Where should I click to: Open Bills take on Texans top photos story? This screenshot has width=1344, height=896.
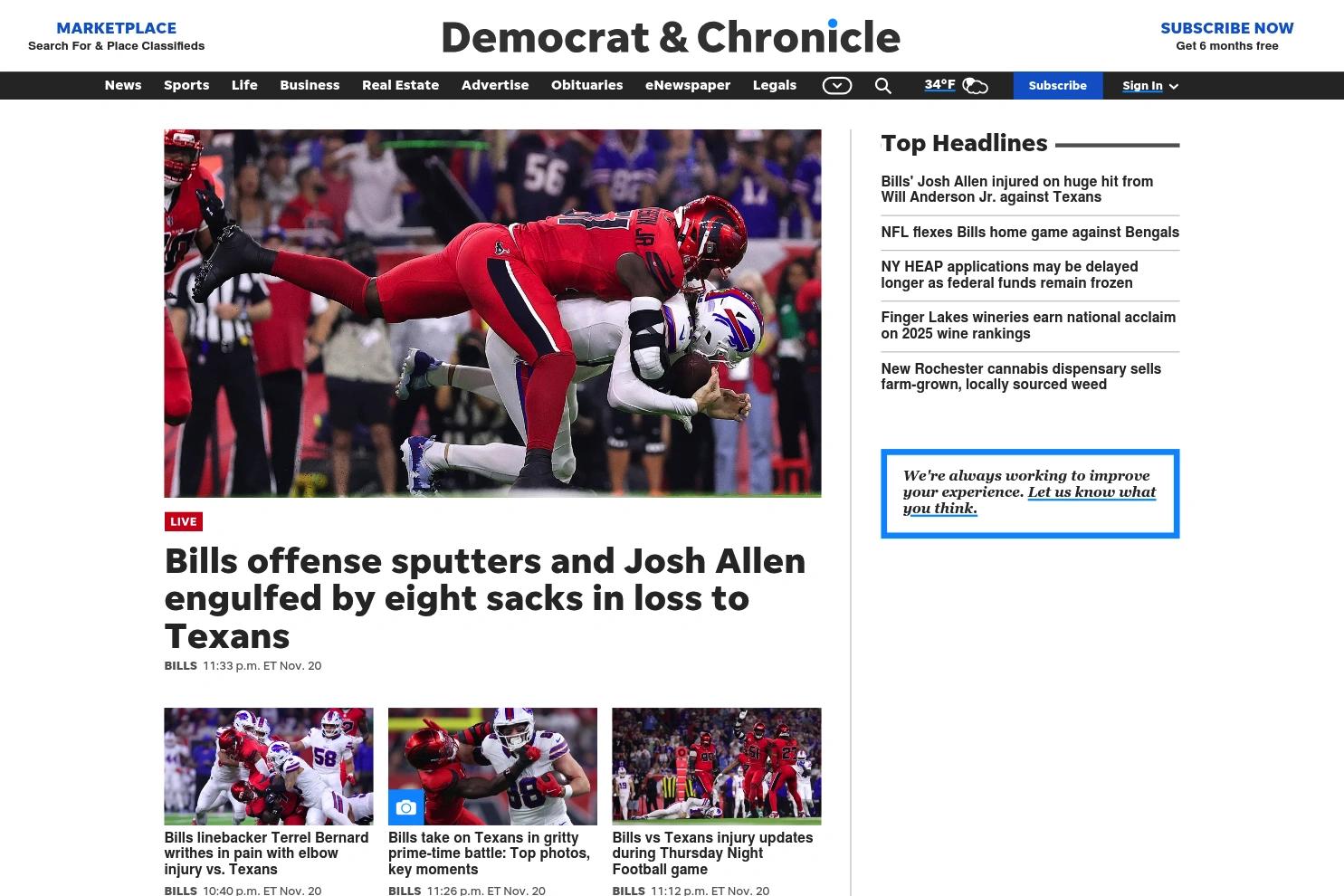[489, 853]
